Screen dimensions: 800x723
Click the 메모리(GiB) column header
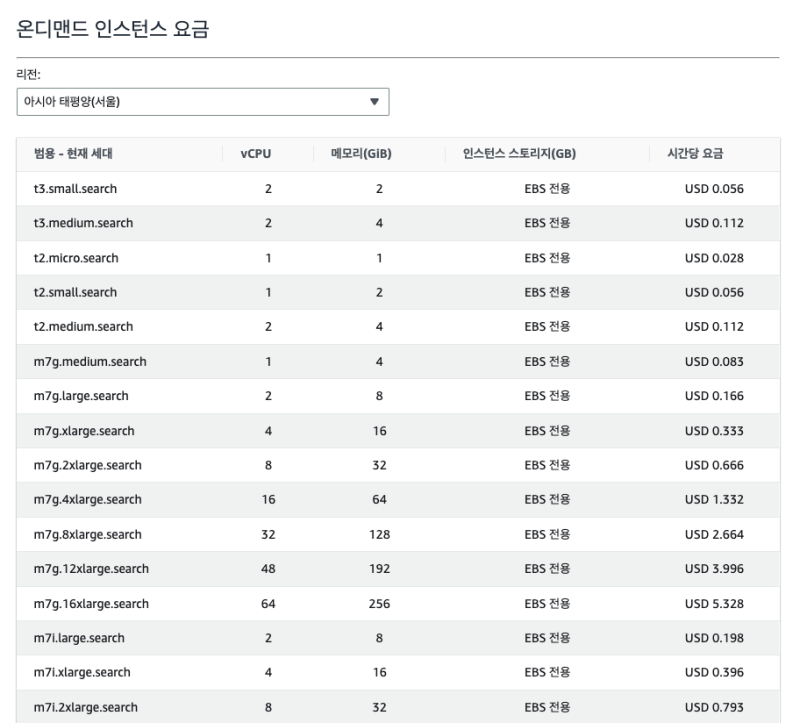pyautogui.click(x=360, y=154)
